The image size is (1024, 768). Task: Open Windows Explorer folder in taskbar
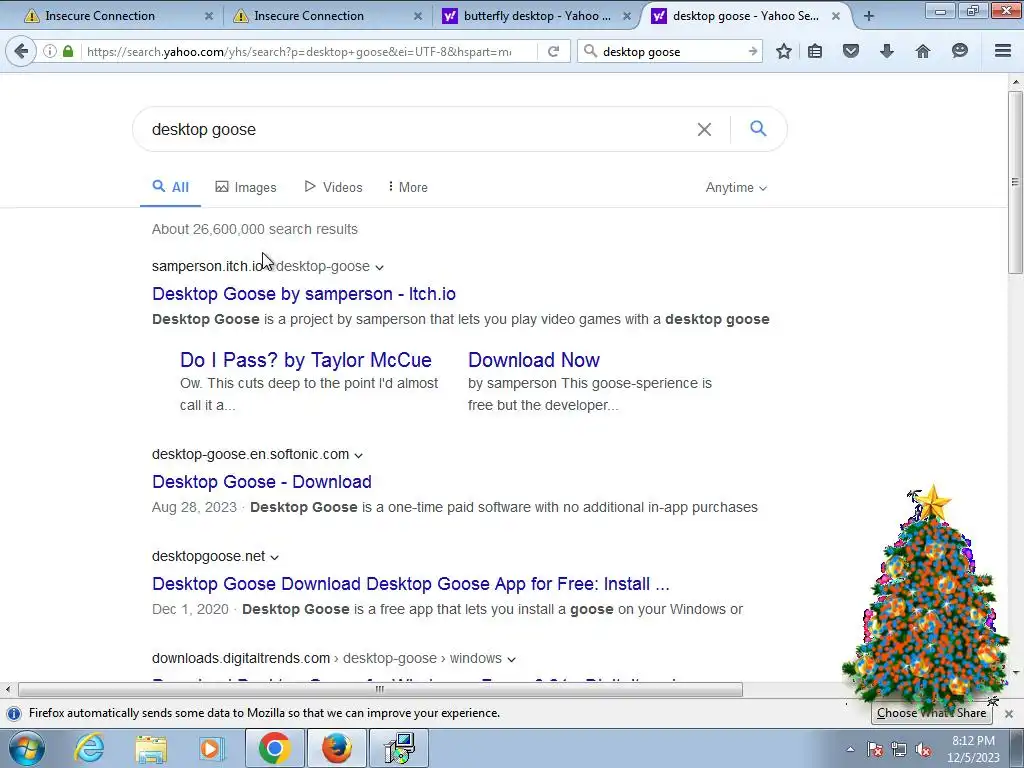[x=151, y=748]
